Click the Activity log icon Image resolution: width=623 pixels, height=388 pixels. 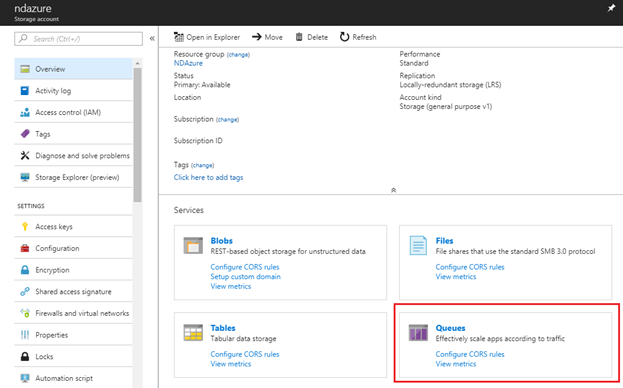click(x=25, y=91)
